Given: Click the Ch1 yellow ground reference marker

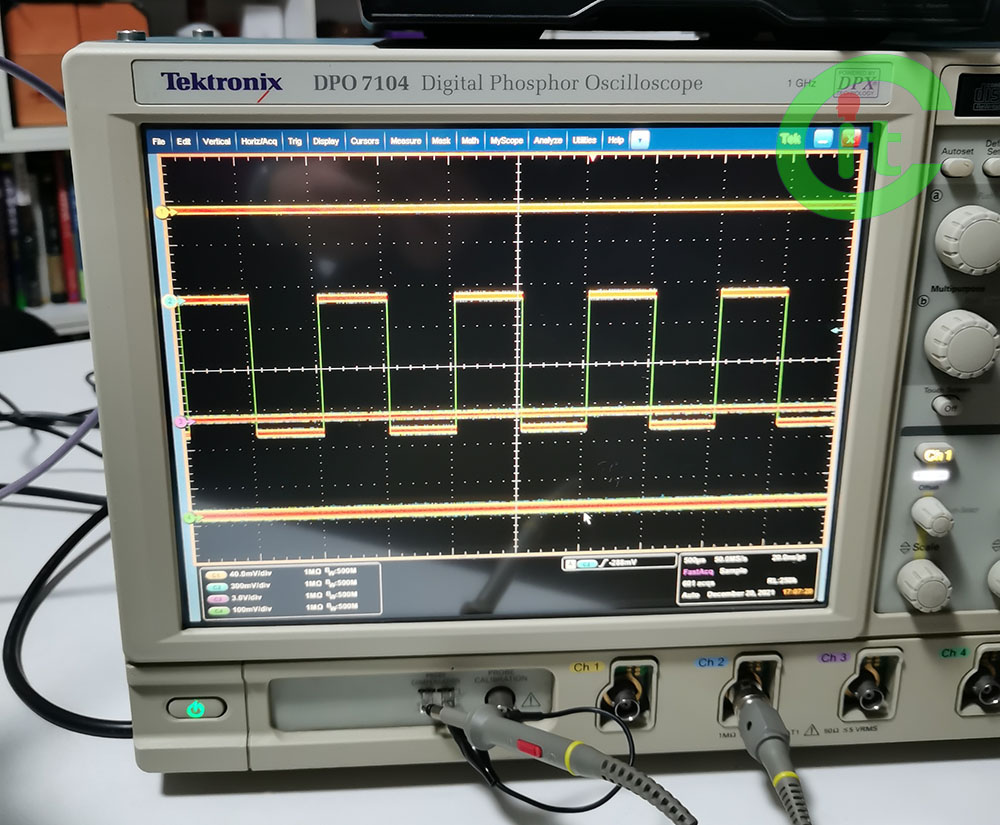Looking at the screenshot, I should [x=165, y=212].
